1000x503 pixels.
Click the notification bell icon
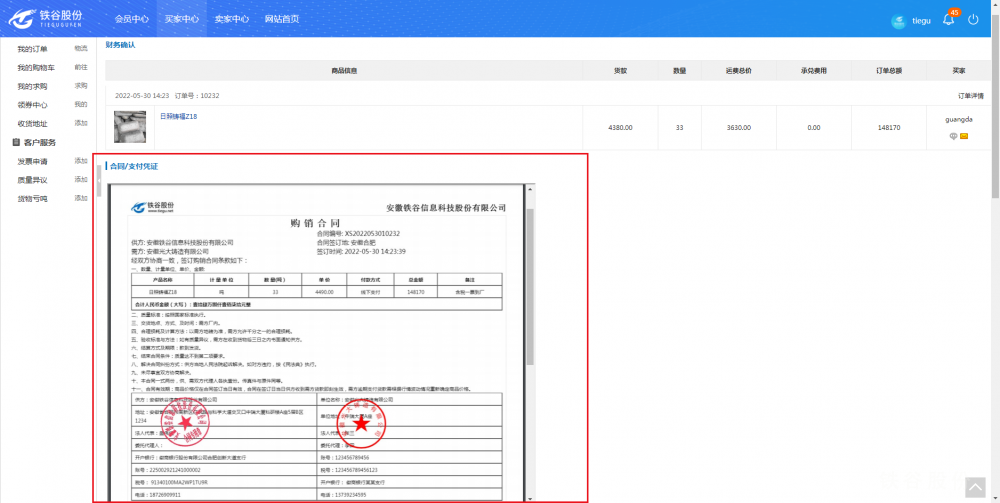pos(948,19)
